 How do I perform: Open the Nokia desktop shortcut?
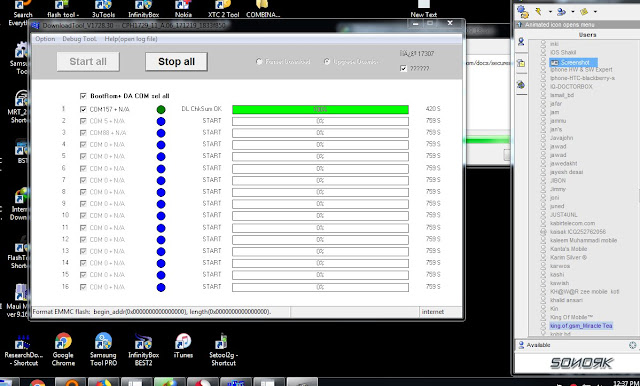point(183,9)
